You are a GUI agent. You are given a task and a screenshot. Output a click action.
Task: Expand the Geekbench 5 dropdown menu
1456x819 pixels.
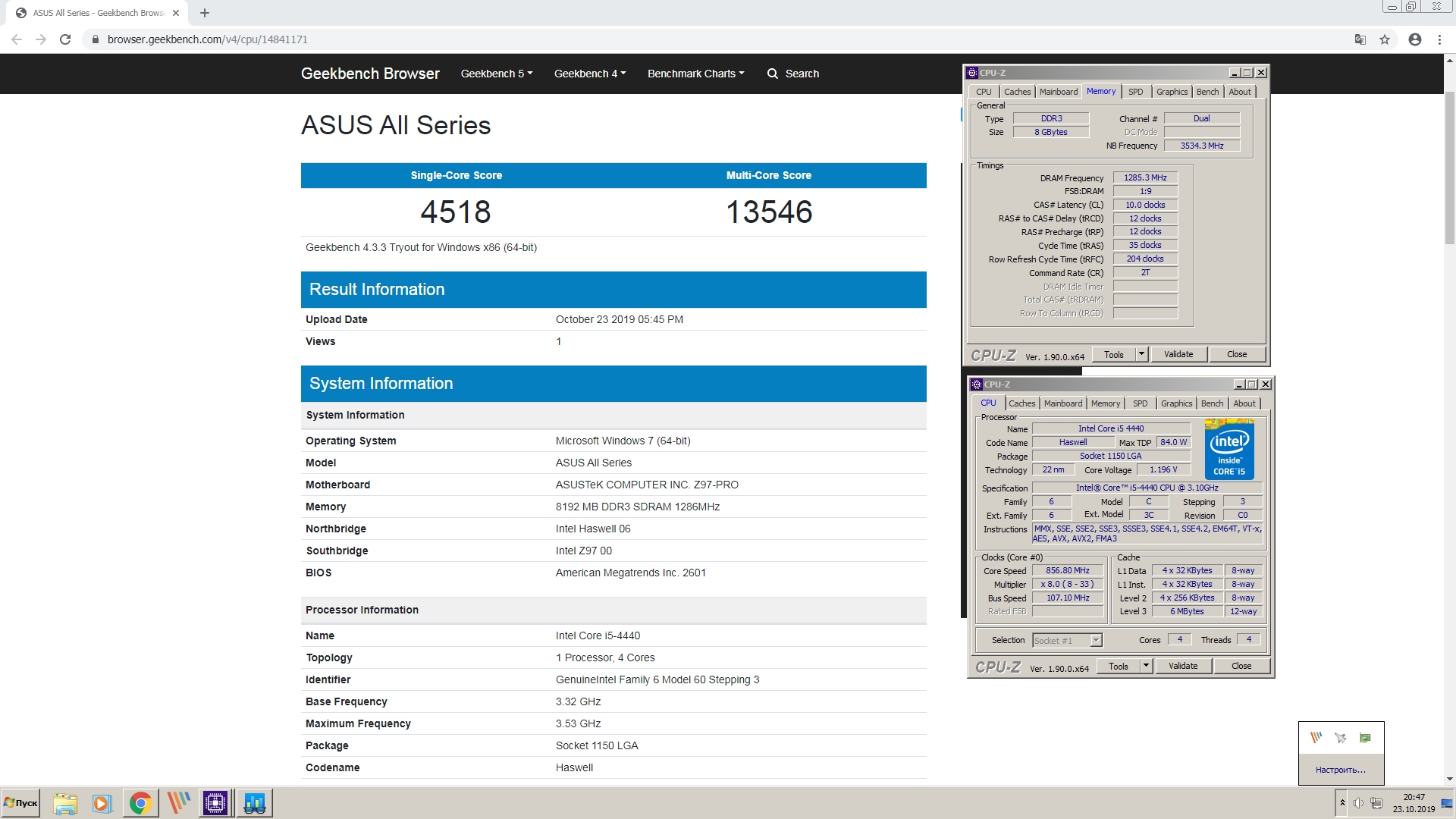(x=497, y=74)
